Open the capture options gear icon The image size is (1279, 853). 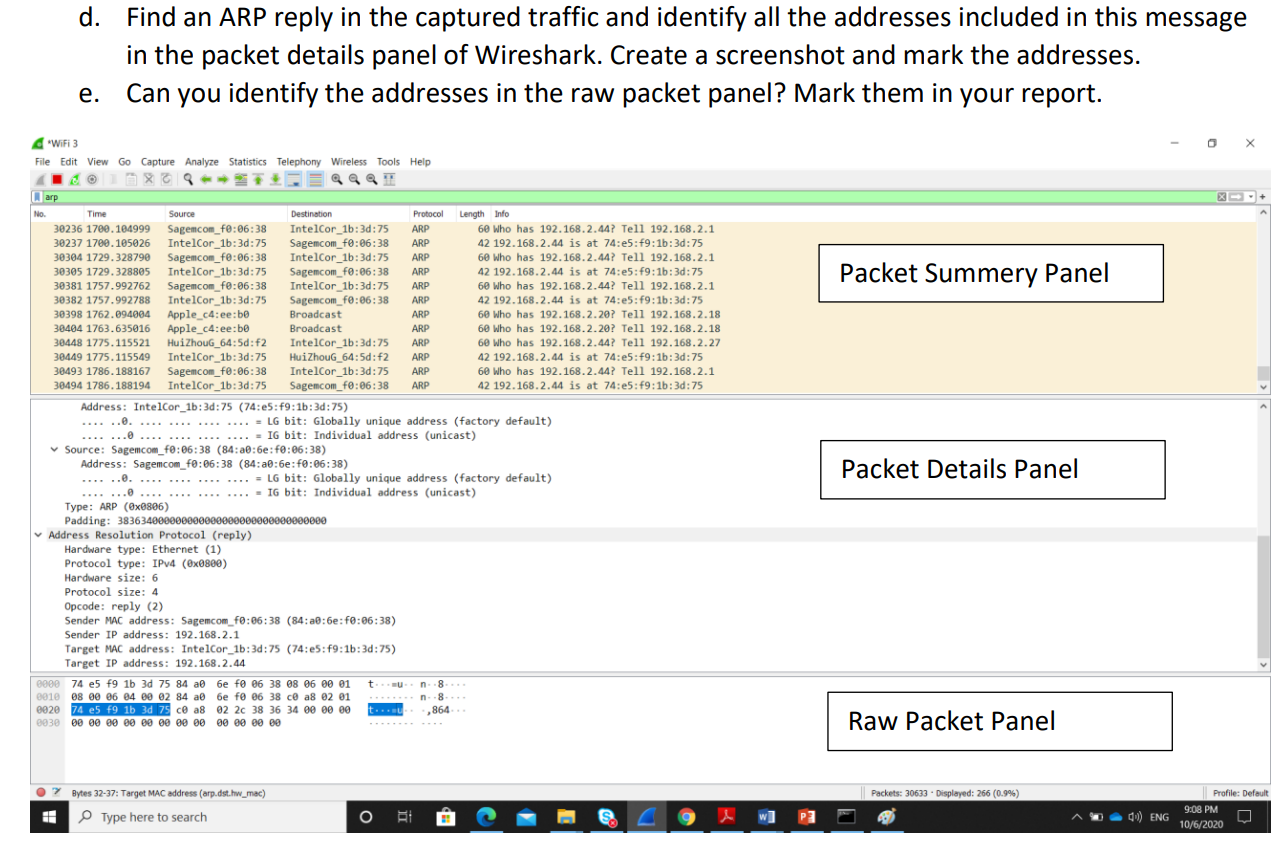[92, 180]
